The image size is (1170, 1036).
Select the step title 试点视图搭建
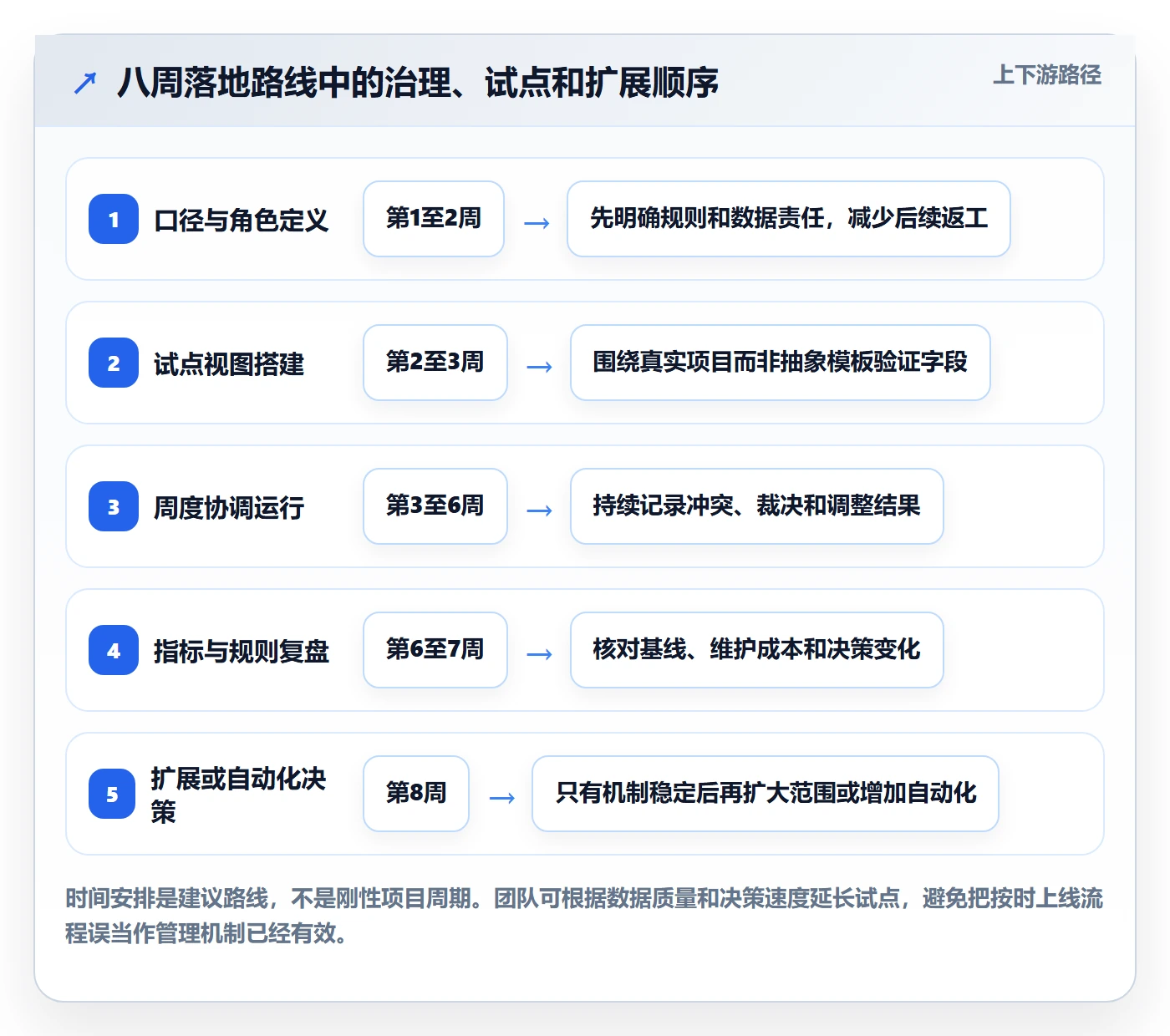click(229, 364)
